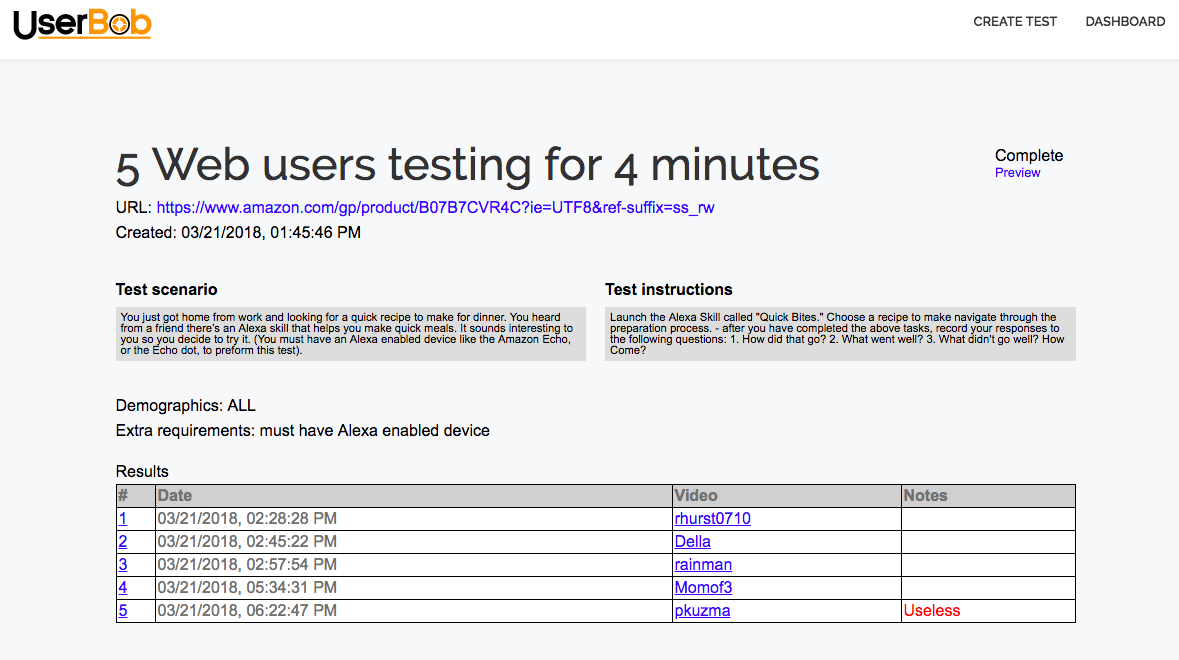Click the empty Notes cell for rhurst0710
The width and height of the screenshot is (1179, 660).
pos(987,519)
